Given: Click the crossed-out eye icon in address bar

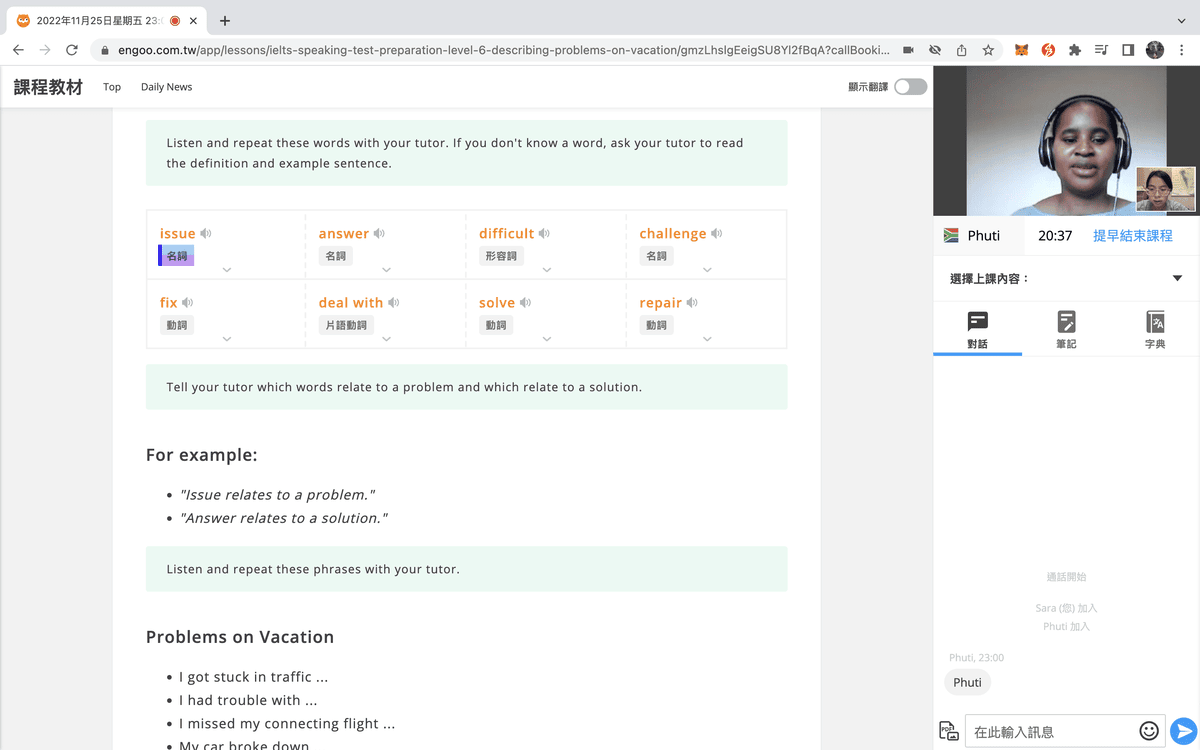Looking at the screenshot, I should click(x=935, y=50).
